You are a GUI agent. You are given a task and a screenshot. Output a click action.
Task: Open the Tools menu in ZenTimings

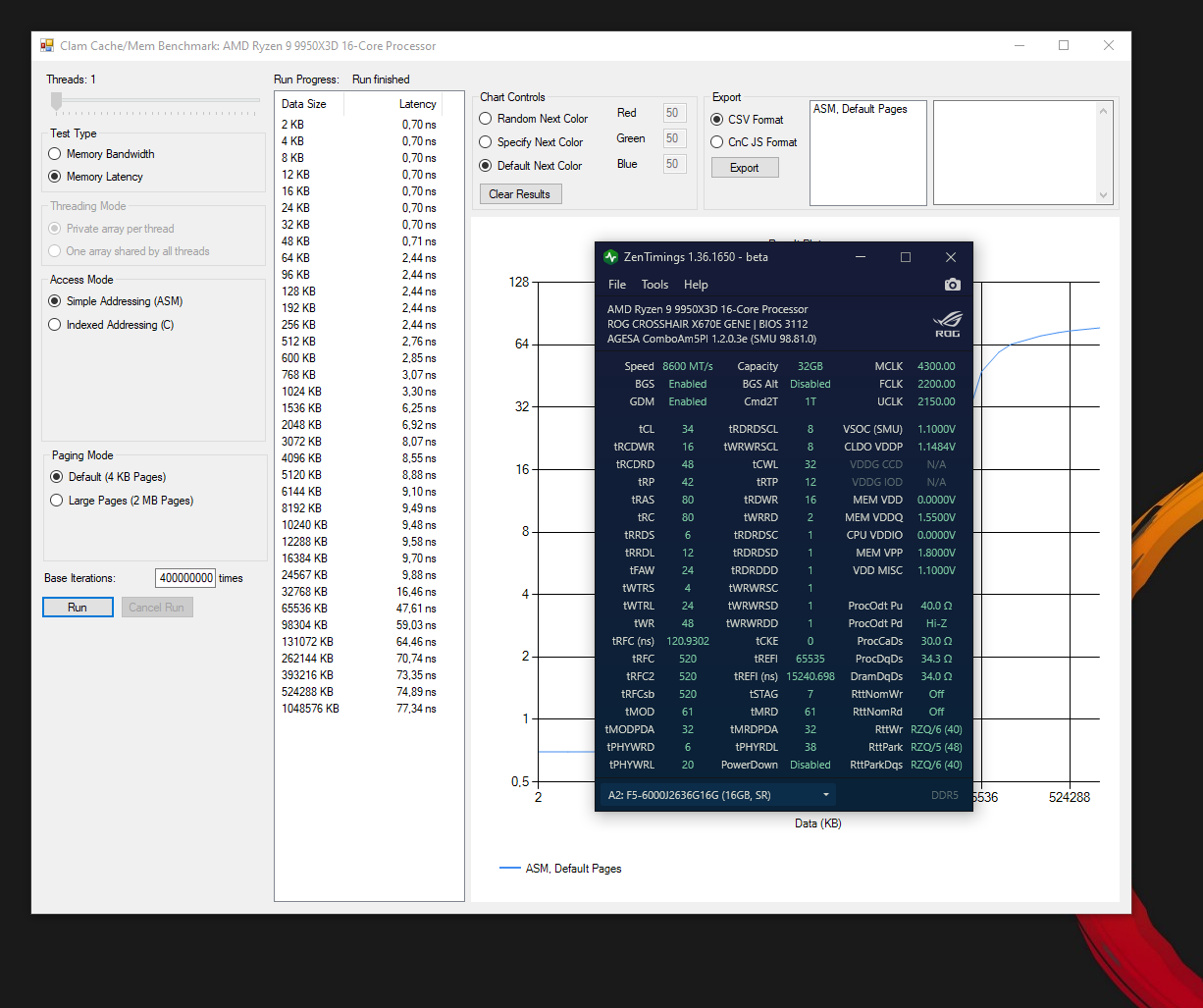654,285
